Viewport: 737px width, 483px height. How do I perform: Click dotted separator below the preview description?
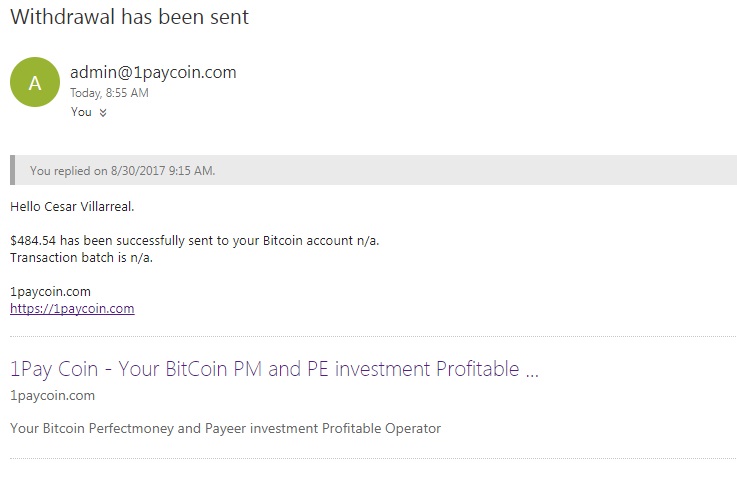pyautogui.click(x=372, y=459)
